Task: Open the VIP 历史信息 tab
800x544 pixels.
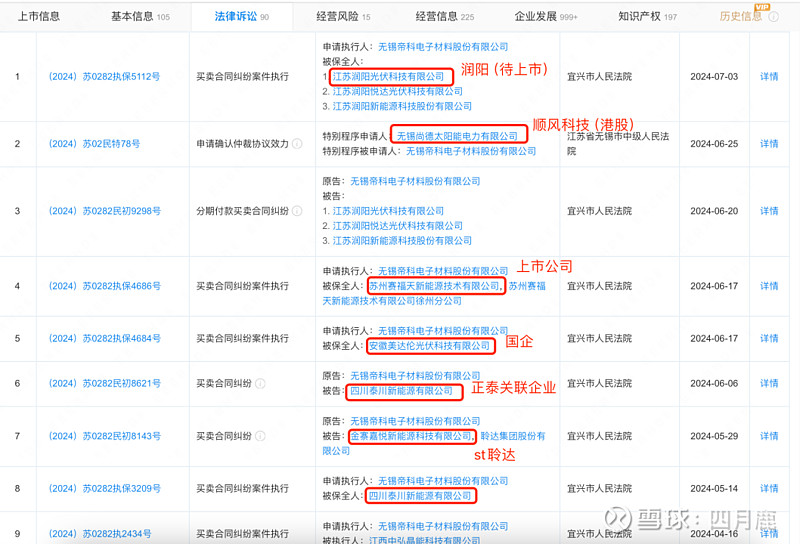Action: click(x=741, y=16)
